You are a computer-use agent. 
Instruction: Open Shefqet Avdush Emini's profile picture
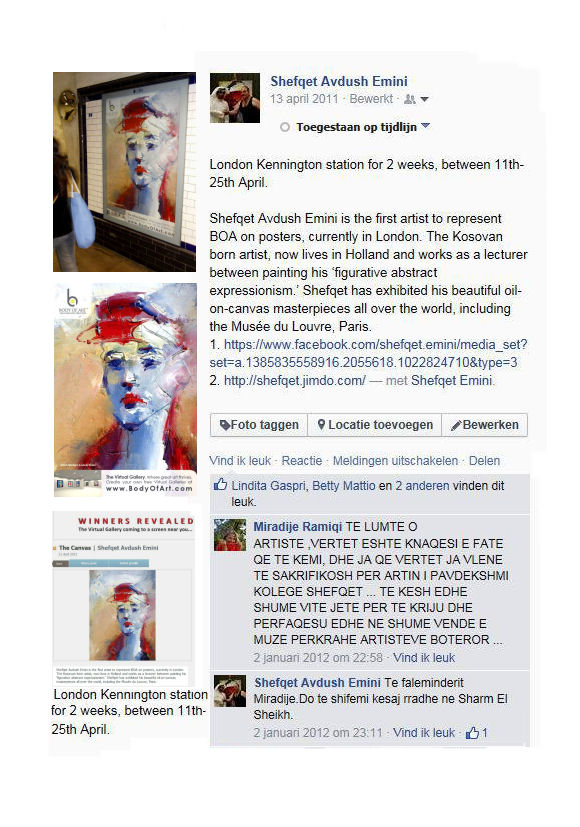[235, 98]
